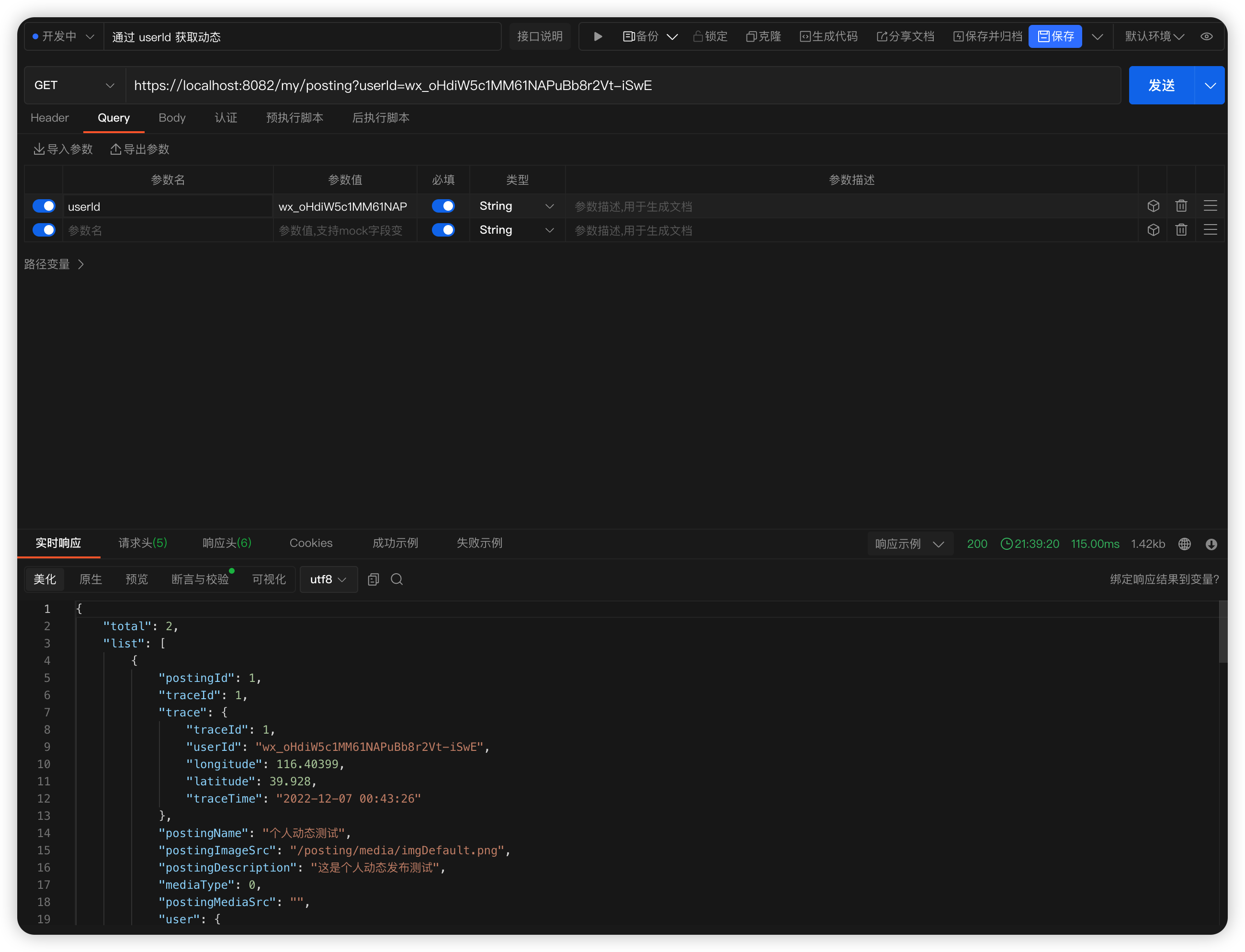Viewport: 1245px width, 952px height.
Task: Click the lock 锁定 button
Action: click(x=710, y=37)
